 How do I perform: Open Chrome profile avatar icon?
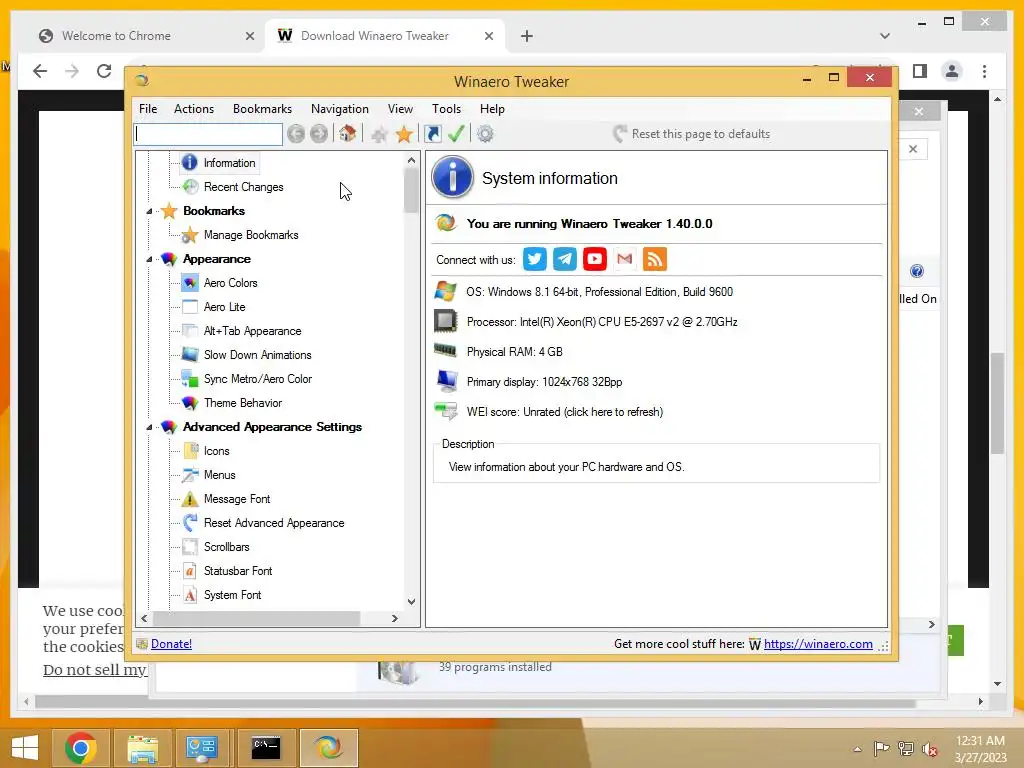(952, 71)
